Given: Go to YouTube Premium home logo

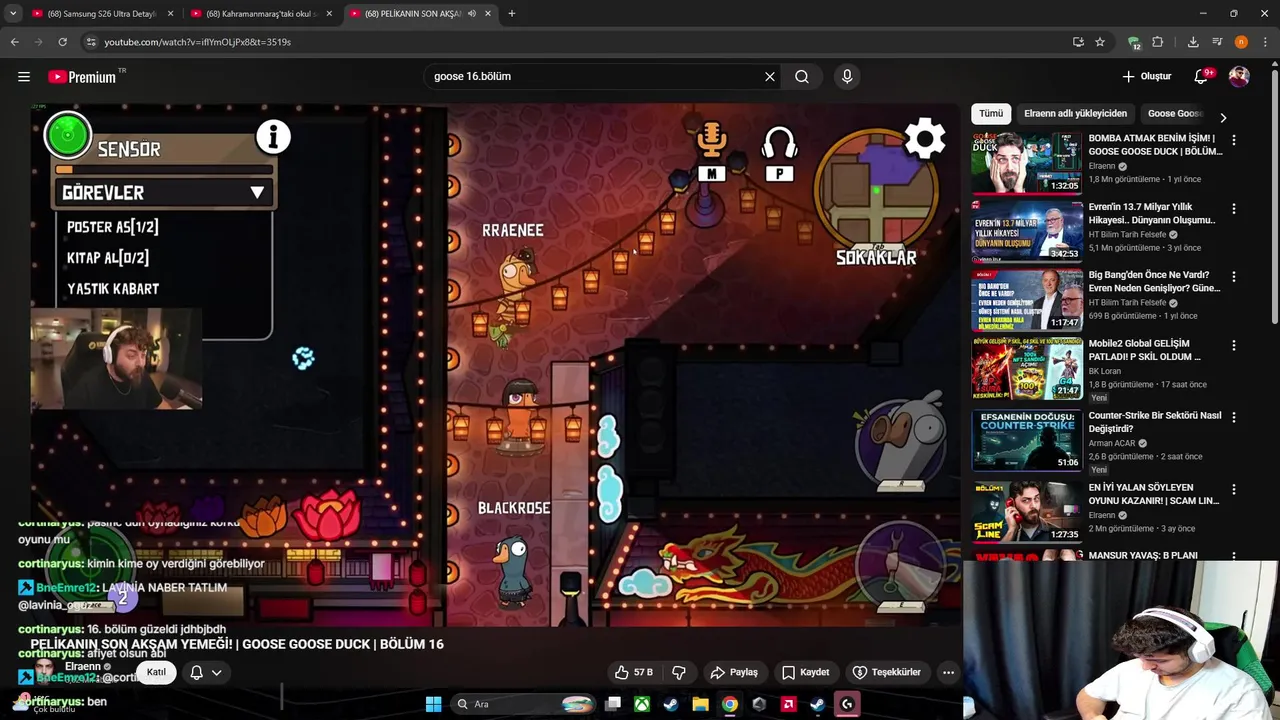Looking at the screenshot, I should 86,77.
